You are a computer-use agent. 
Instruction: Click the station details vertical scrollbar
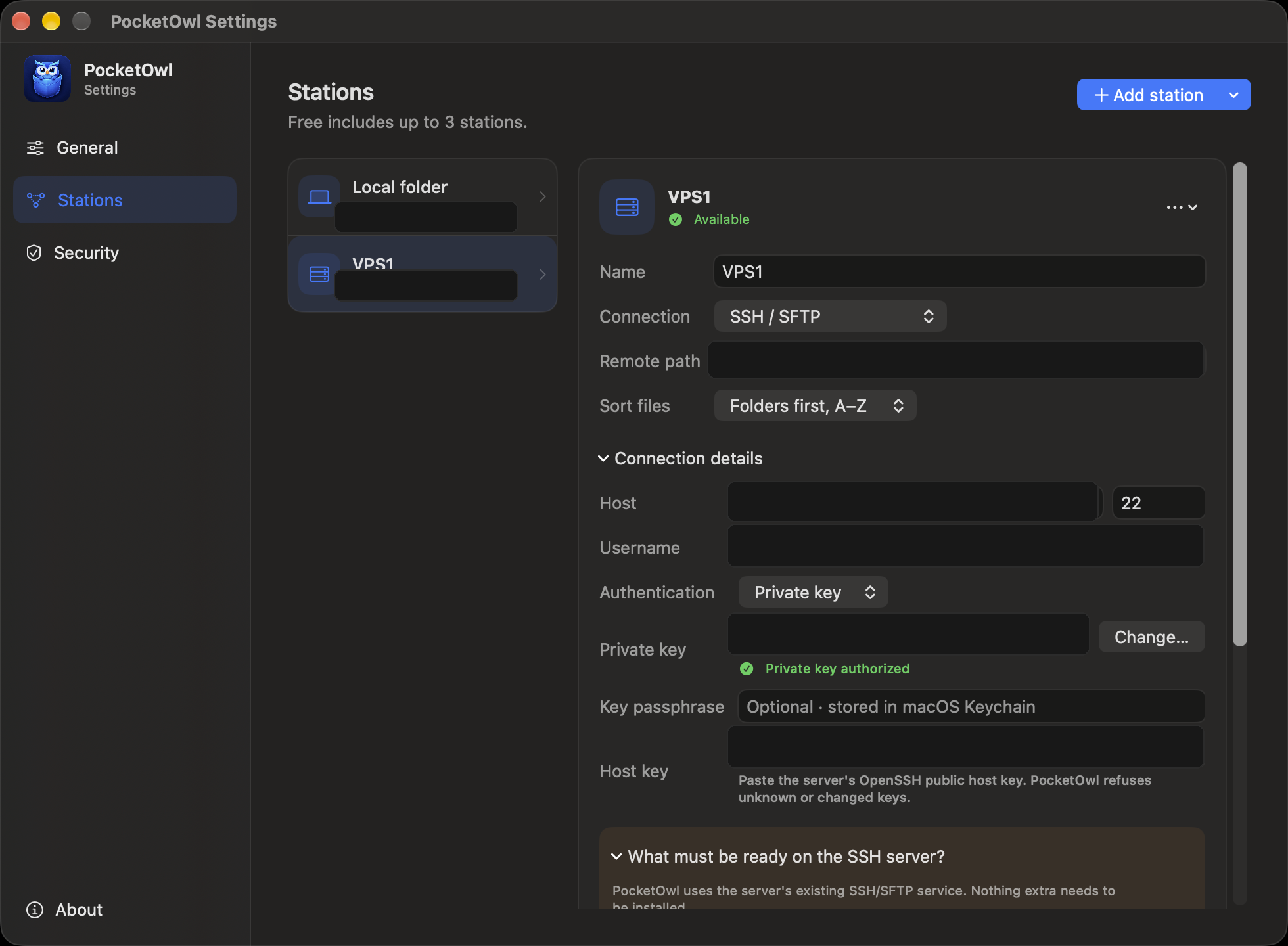(1239, 405)
